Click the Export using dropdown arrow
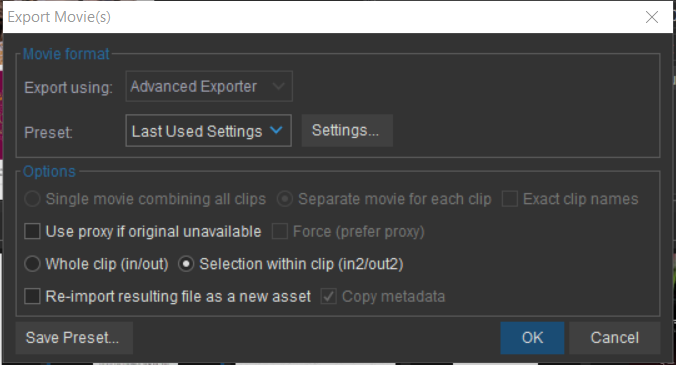The width and height of the screenshot is (676, 365). pyautogui.click(x=279, y=86)
